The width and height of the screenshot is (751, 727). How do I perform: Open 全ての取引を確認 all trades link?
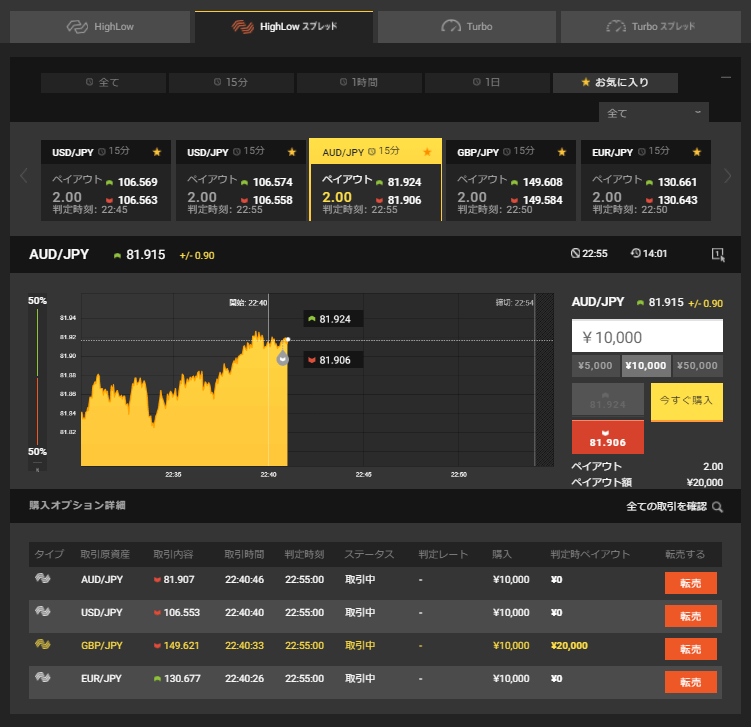[666, 507]
